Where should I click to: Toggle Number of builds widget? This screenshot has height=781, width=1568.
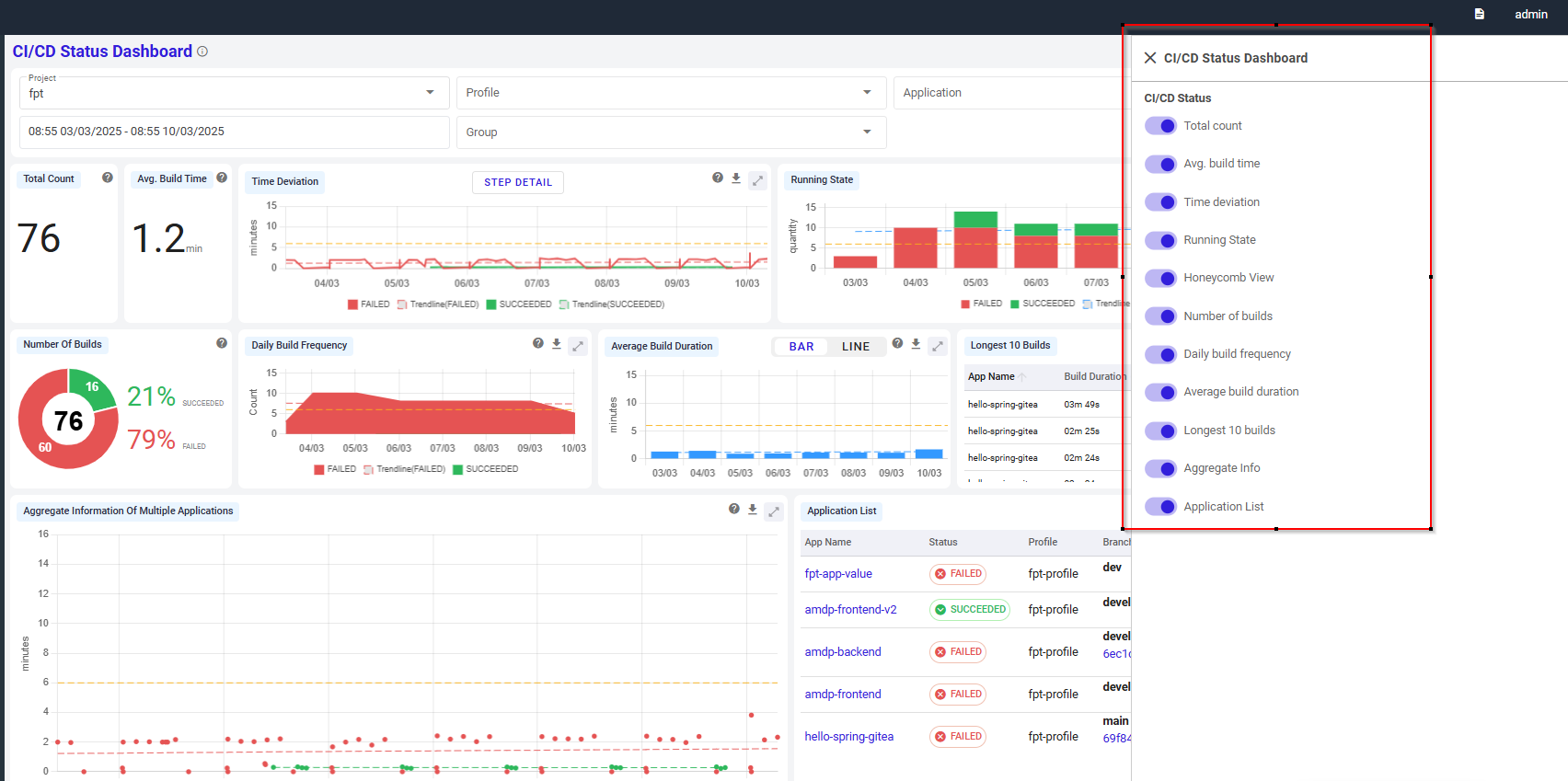(1161, 316)
